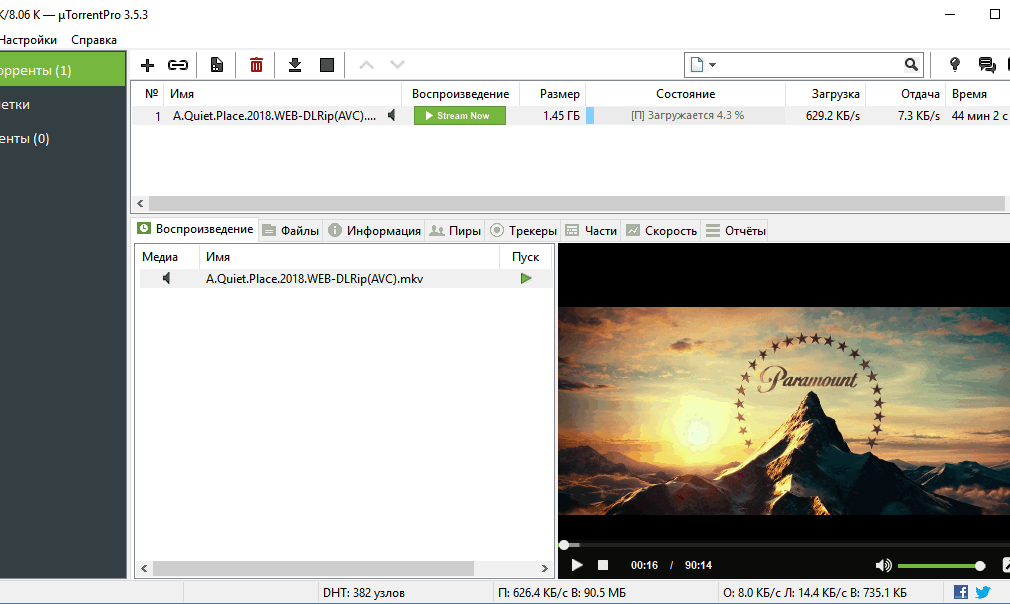The width and height of the screenshot is (1010, 604).
Task: Click file list horizontal scrollbar thumb
Action: pyautogui.click(x=314, y=569)
